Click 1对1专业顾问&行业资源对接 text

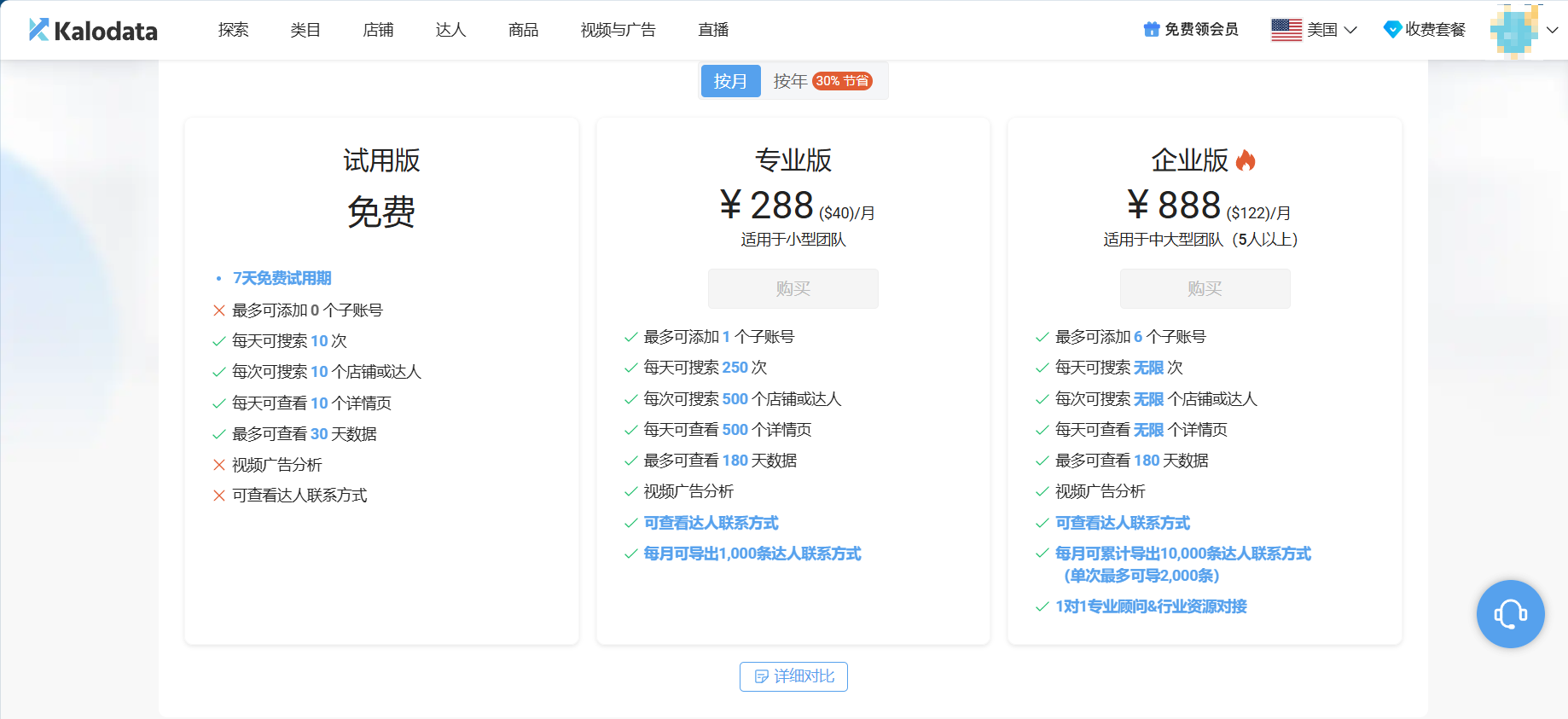[1151, 606]
